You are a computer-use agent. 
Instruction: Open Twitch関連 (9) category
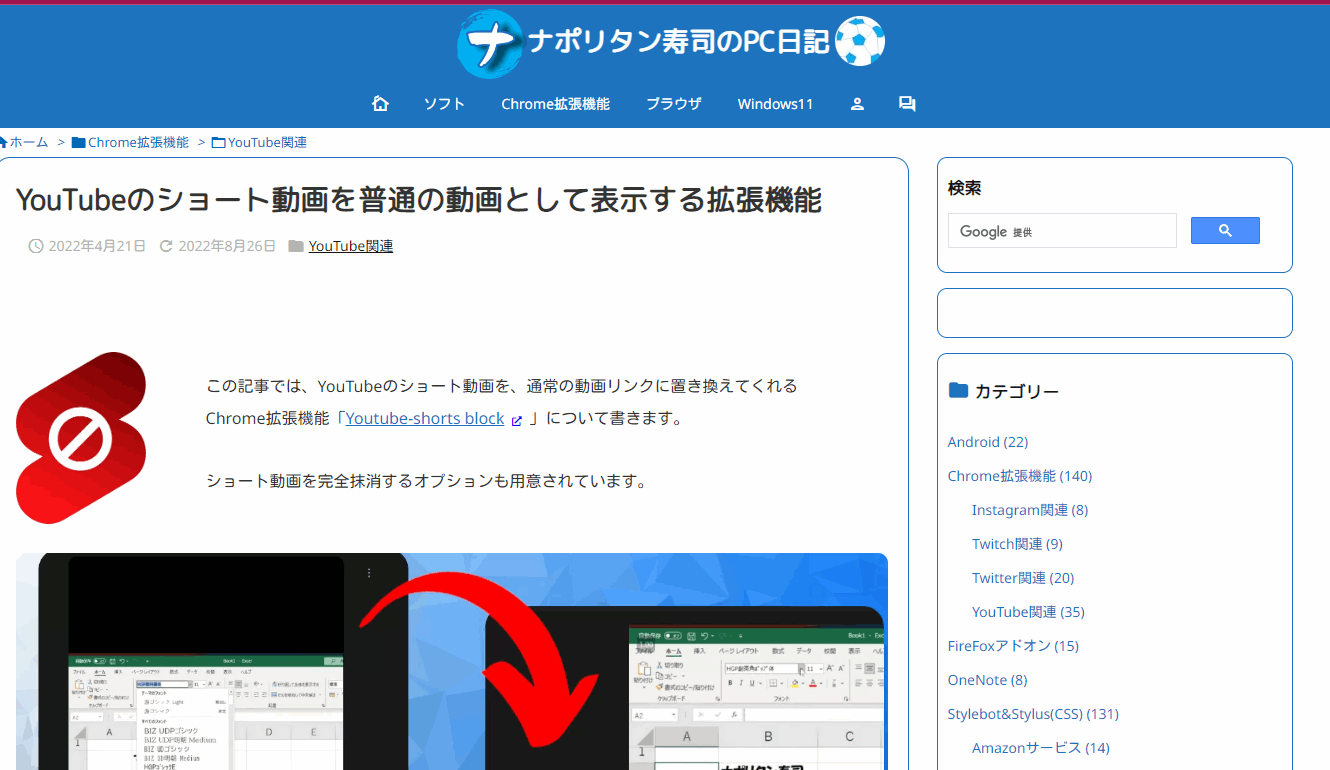click(1017, 544)
